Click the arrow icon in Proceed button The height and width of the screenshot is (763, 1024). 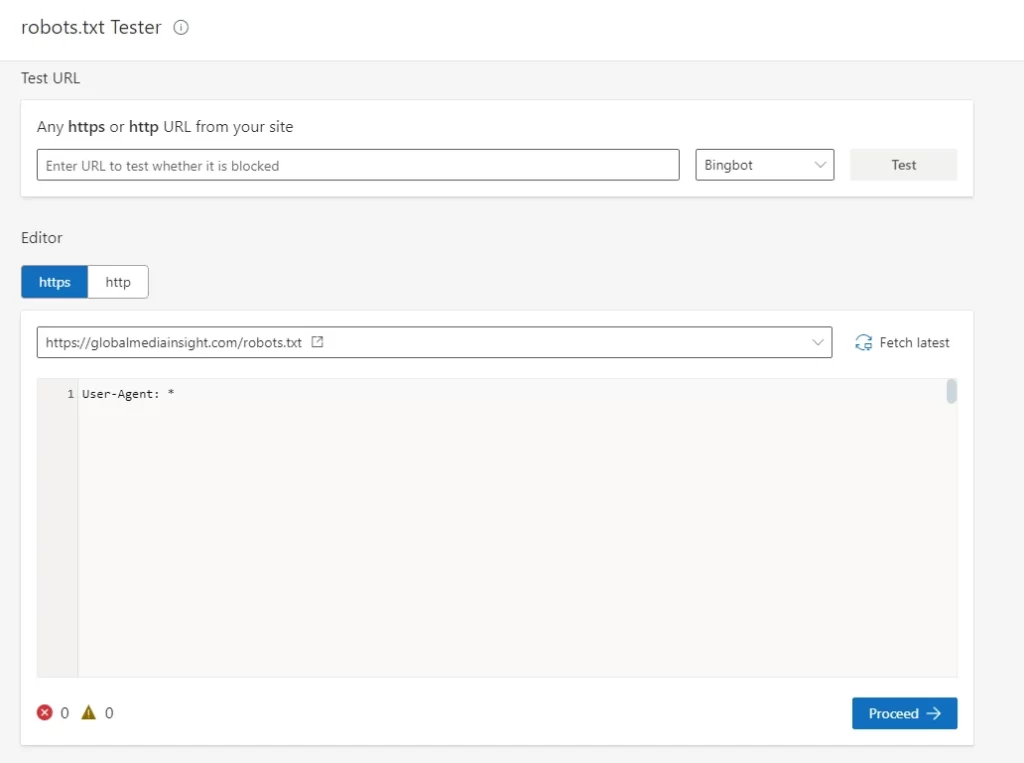click(934, 713)
